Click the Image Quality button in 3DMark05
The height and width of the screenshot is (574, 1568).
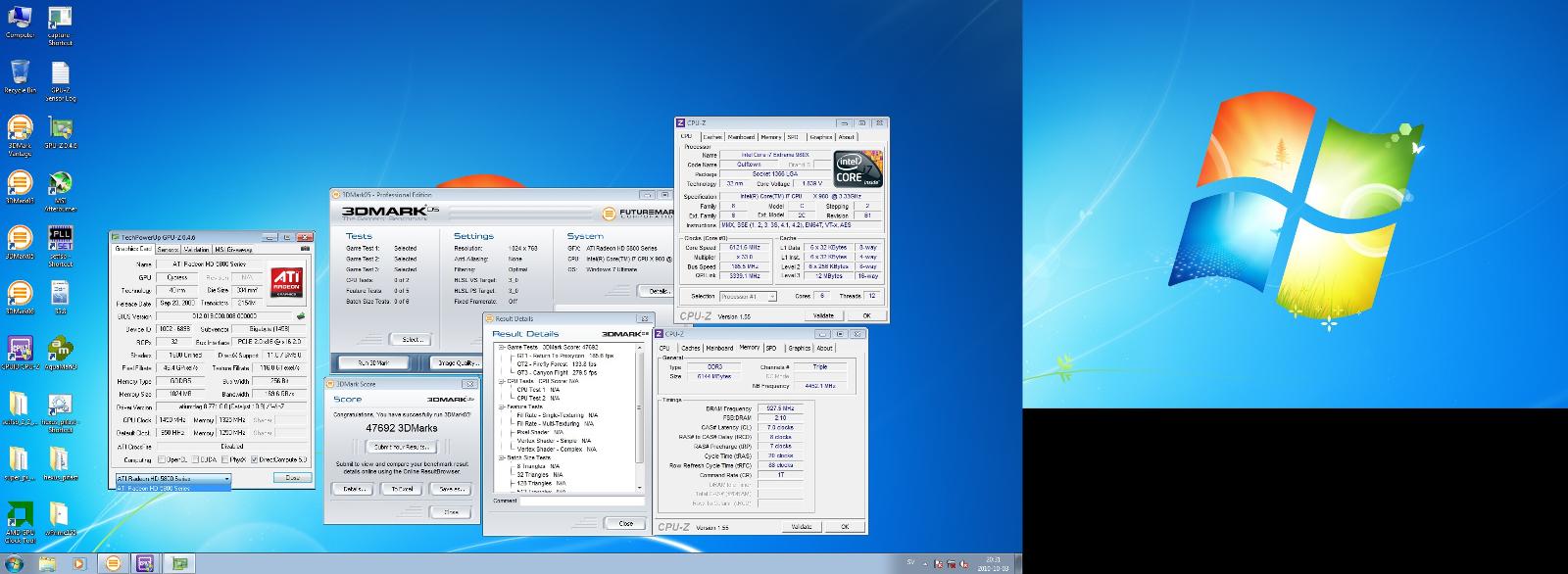pyautogui.click(x=457, y=363)
